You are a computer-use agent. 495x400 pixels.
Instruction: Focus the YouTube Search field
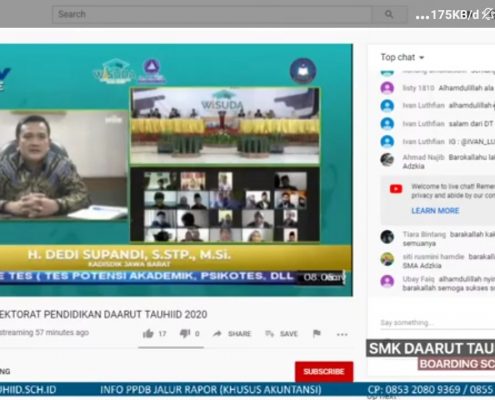pos(212,14)
